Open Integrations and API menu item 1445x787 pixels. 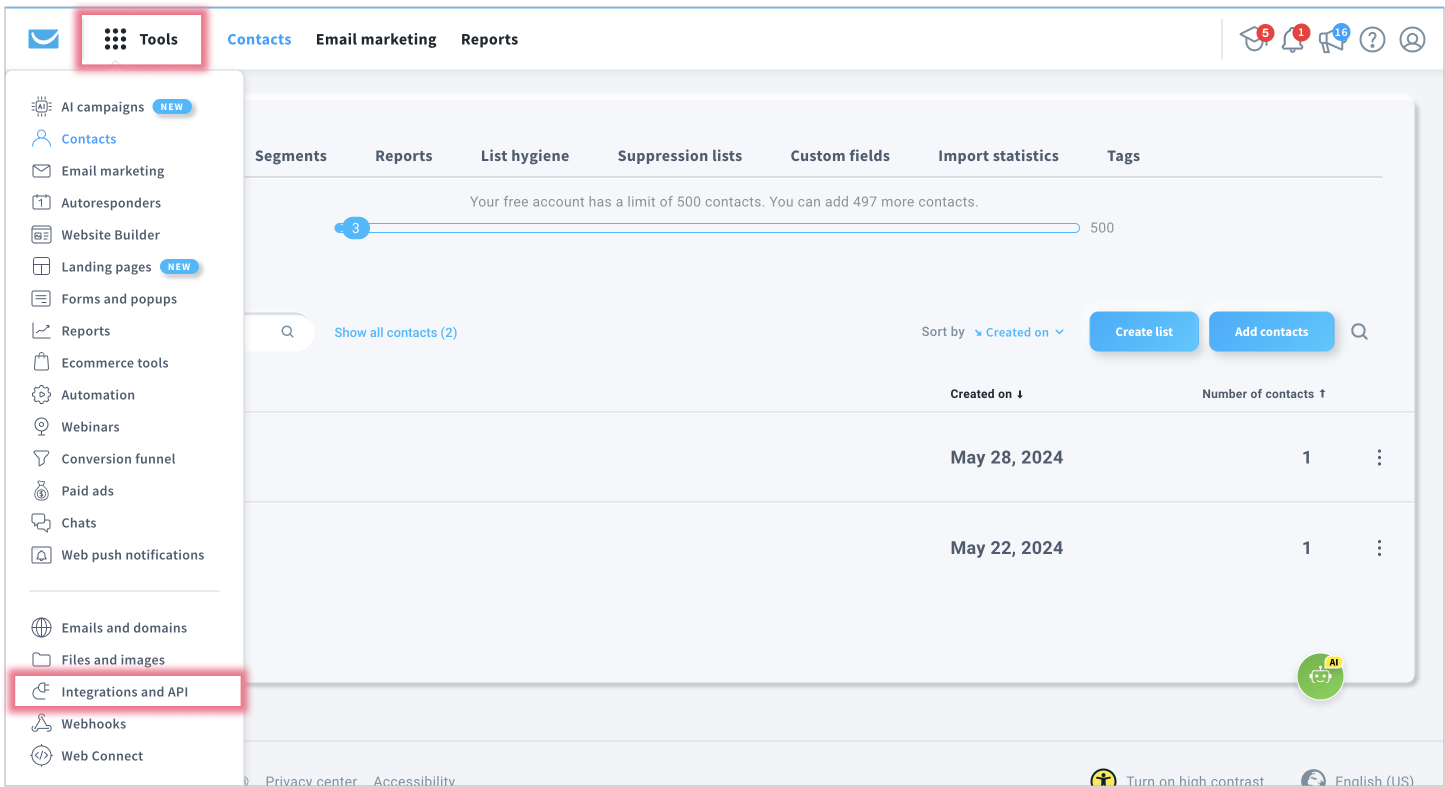[127, 692]
